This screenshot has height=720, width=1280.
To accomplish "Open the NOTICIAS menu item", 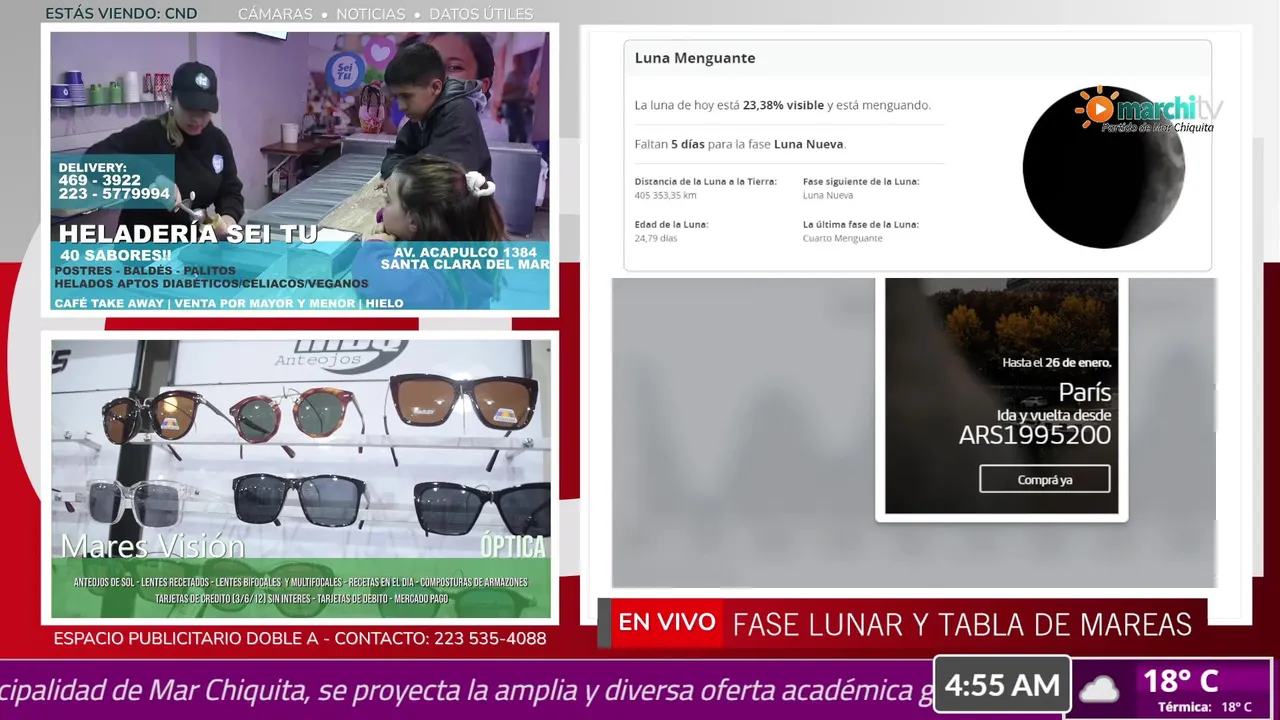I will 370,14.
